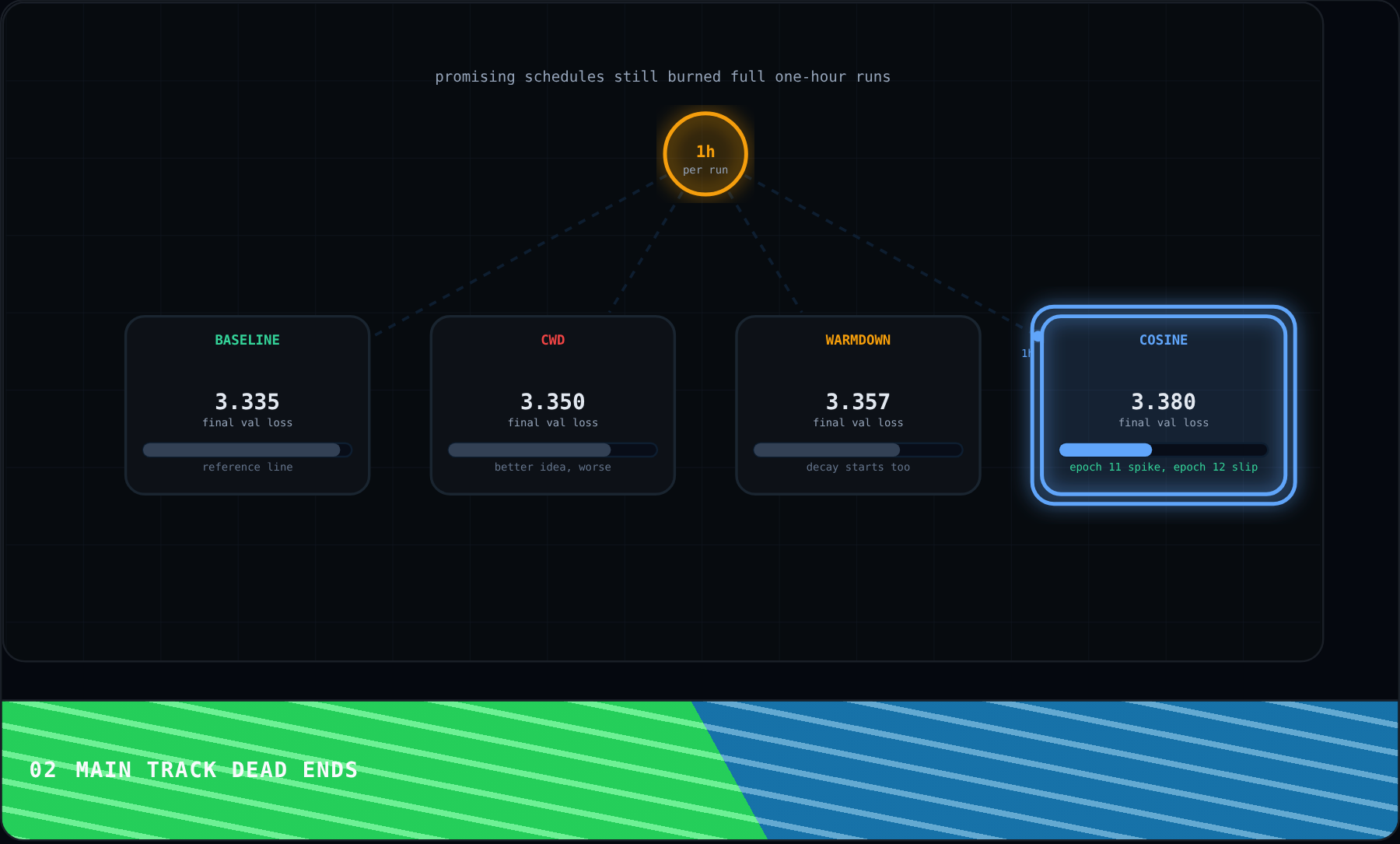
Task: Select the BASELINE card
Action: point(247,405)
